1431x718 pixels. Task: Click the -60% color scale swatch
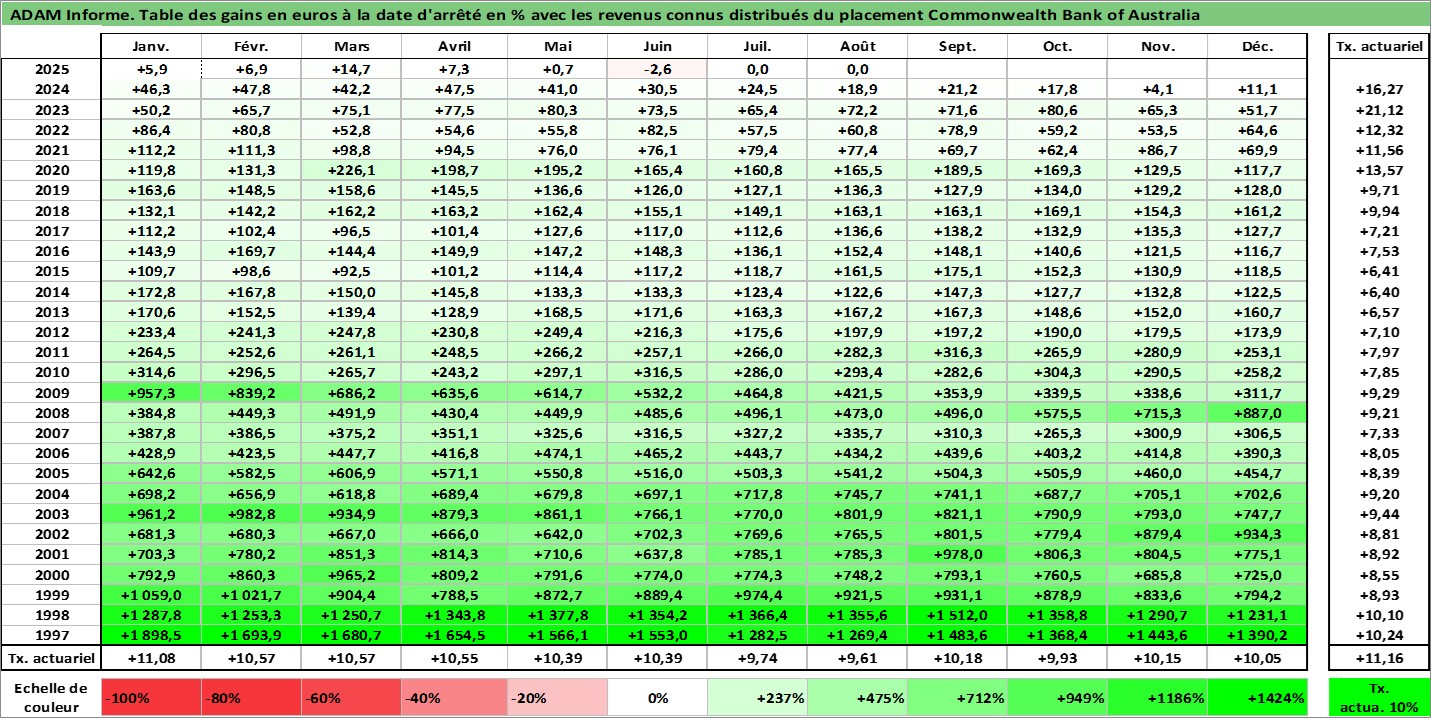point(353,698)
